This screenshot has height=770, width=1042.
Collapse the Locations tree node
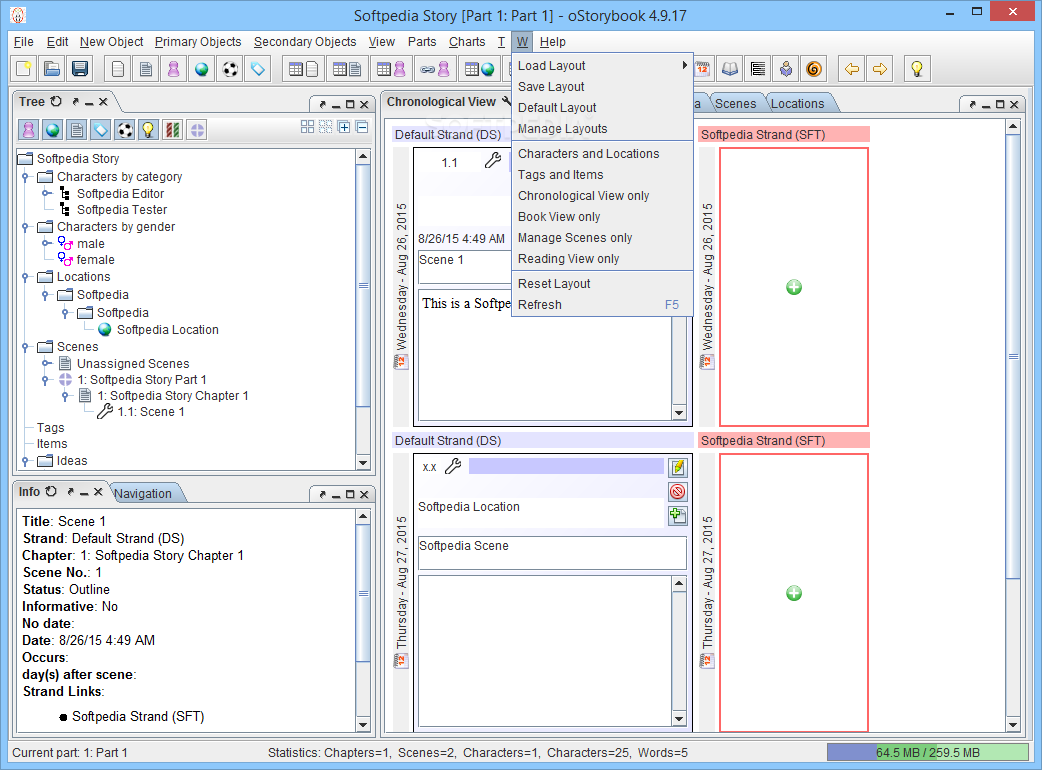coord(25,276)
